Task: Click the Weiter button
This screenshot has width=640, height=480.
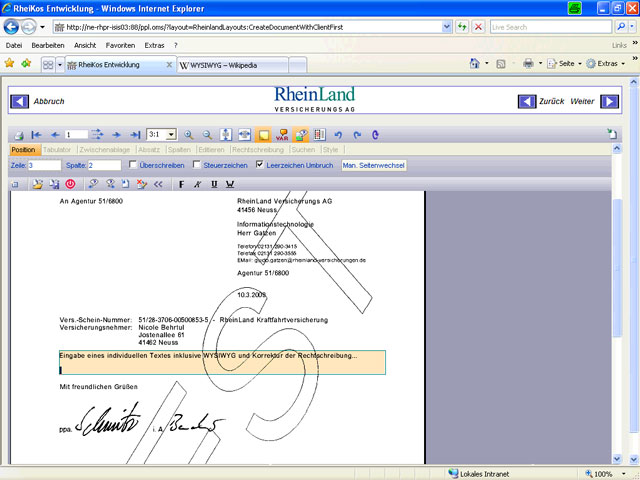Action: click(595, 101)
